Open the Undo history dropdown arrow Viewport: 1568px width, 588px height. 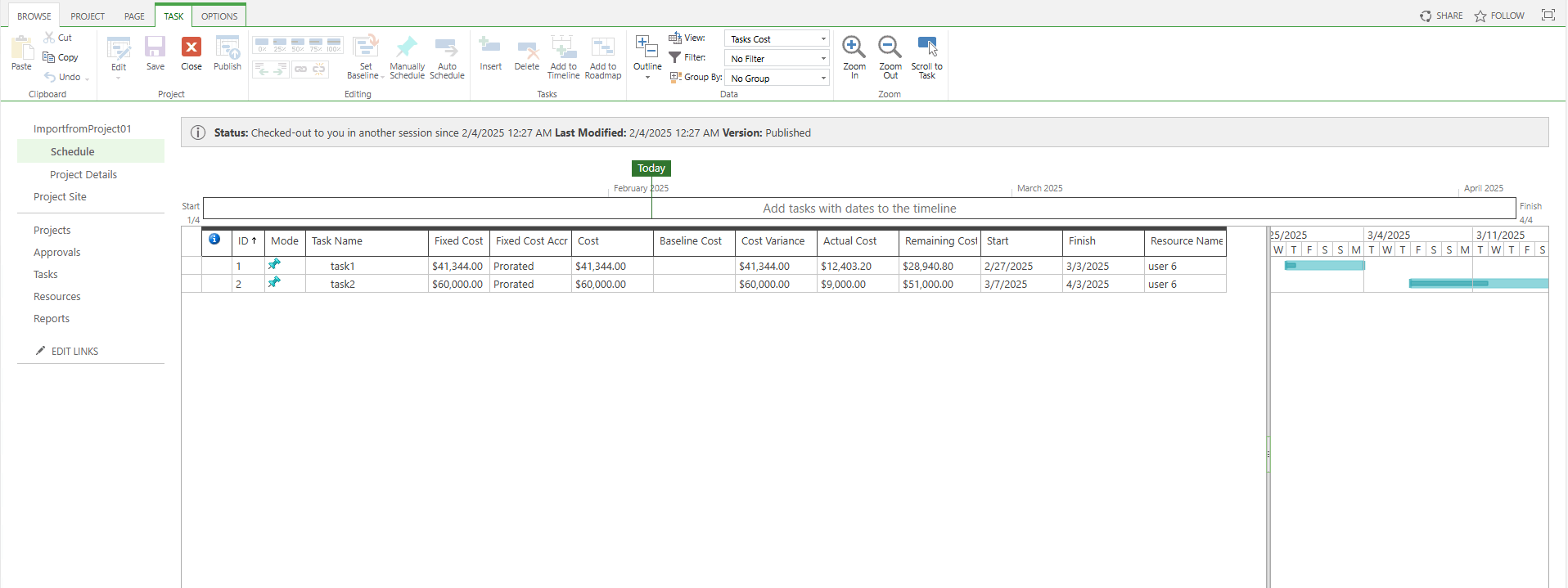pyautogui.click(x=87, y=79)
